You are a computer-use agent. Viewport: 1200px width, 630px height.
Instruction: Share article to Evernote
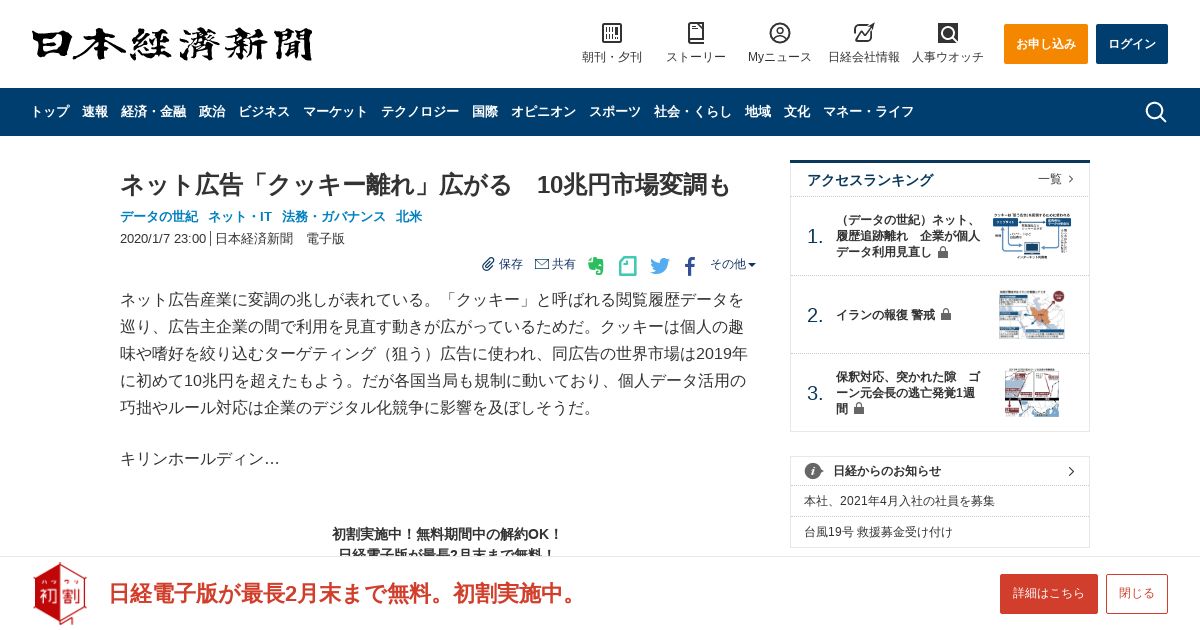pyautogui.click(x=596, y=266)
